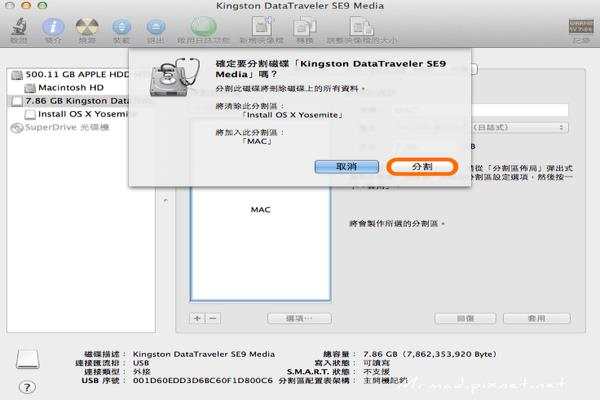
Task: Click the Burn disc toolbar icon
Action: (x=87, y=27)
